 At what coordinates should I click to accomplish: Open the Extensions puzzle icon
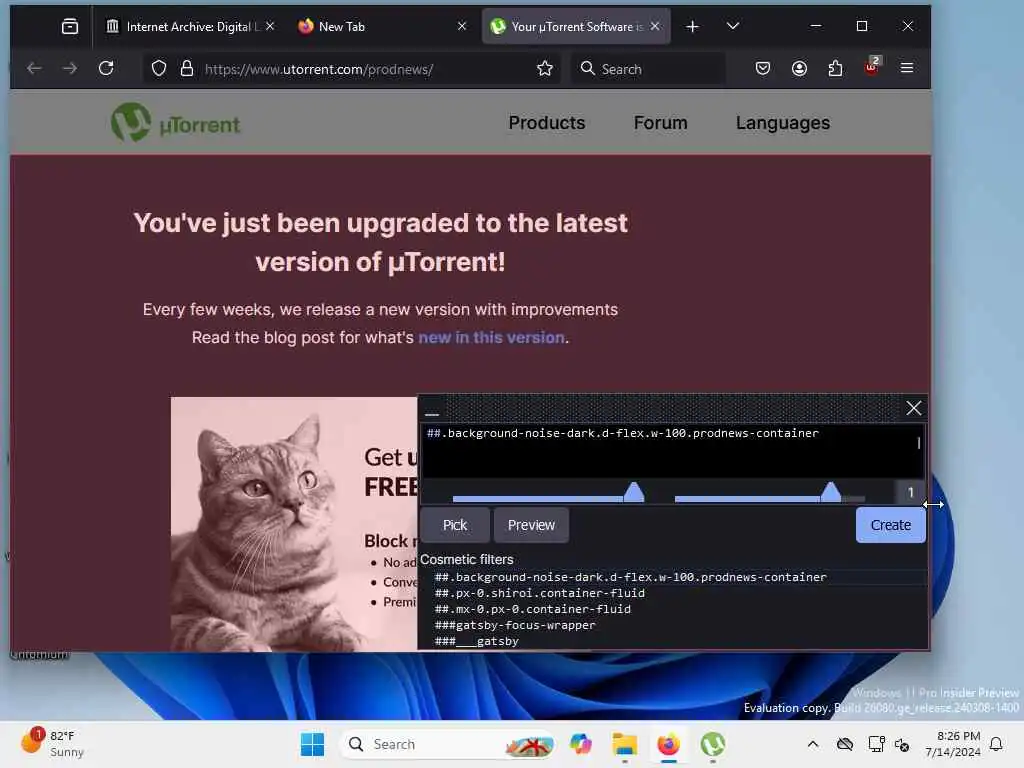835,68
